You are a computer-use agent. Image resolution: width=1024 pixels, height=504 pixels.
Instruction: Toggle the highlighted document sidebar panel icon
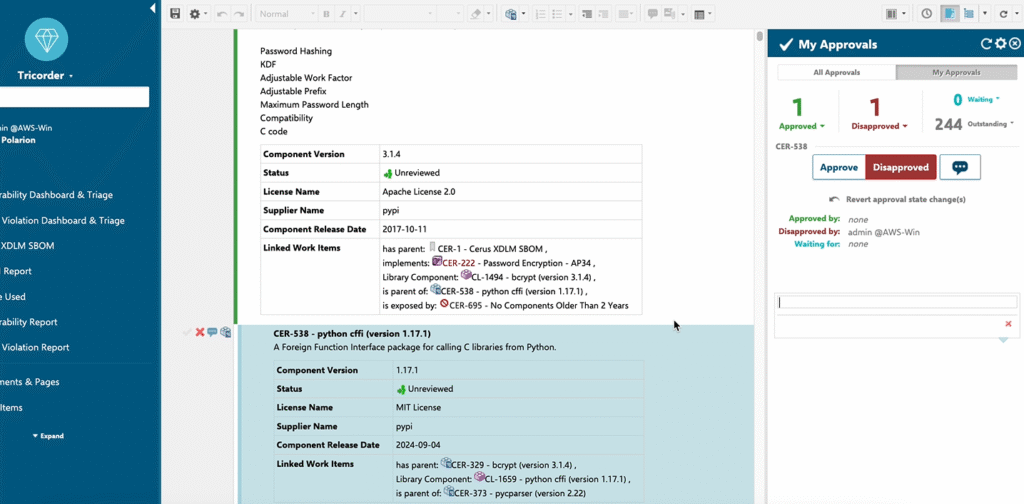tap(949, 14)
